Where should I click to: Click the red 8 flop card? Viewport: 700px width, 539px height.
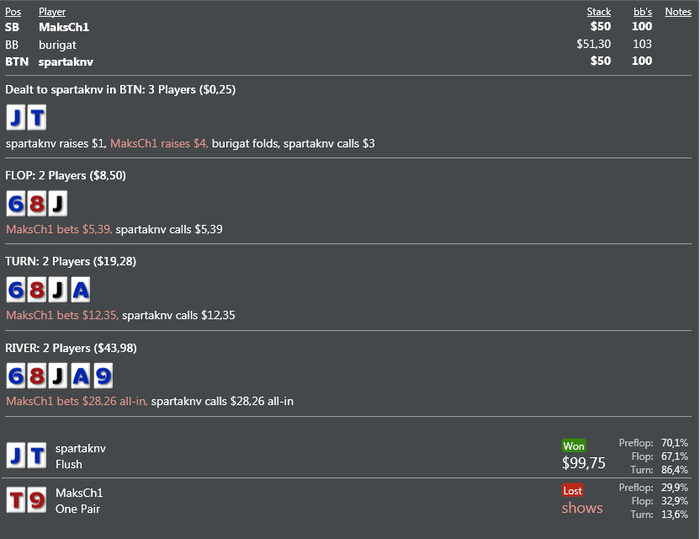pyautogui.click(x=36, y=204)
